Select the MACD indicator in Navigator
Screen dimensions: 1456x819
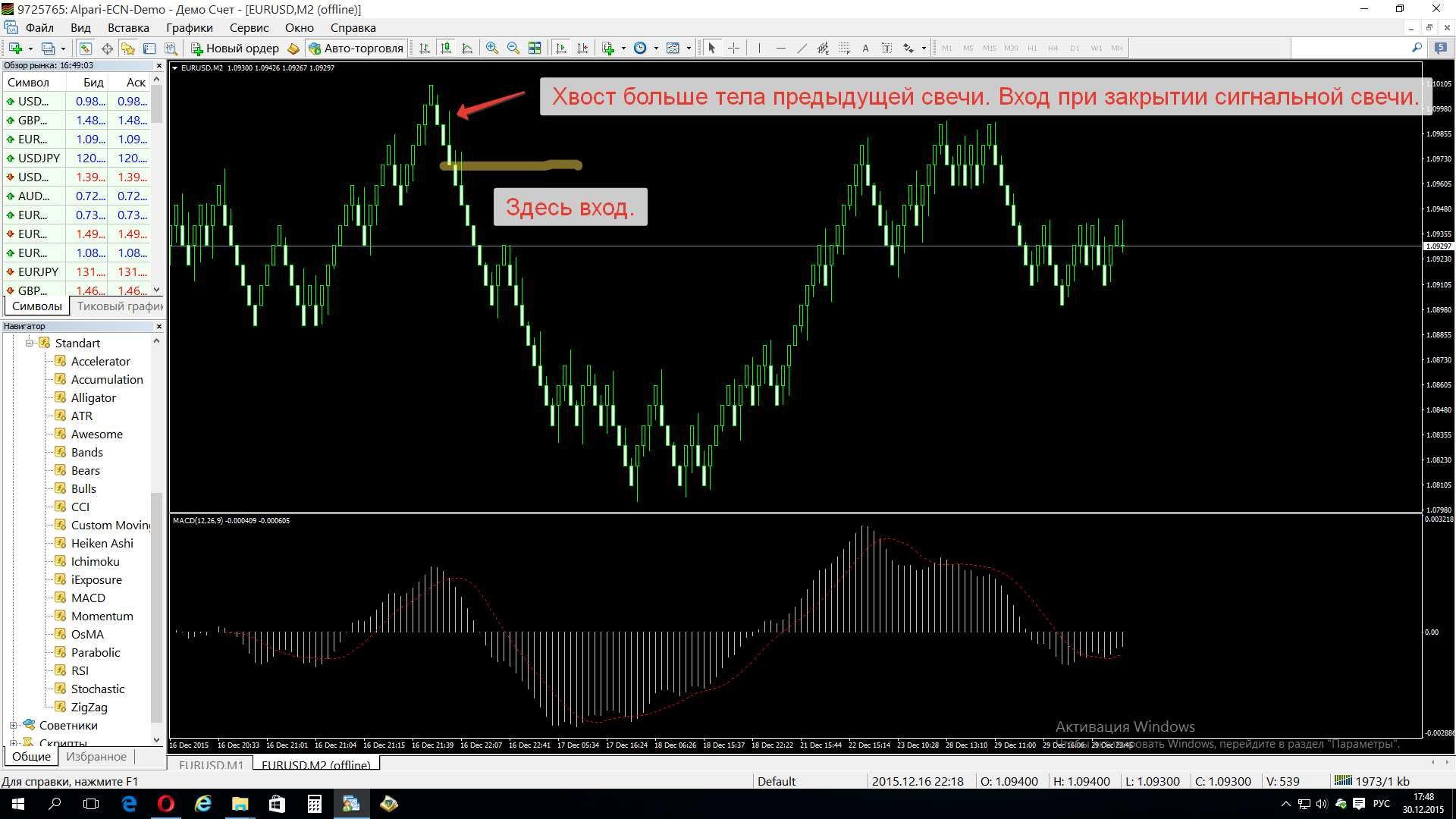[88, 598]
